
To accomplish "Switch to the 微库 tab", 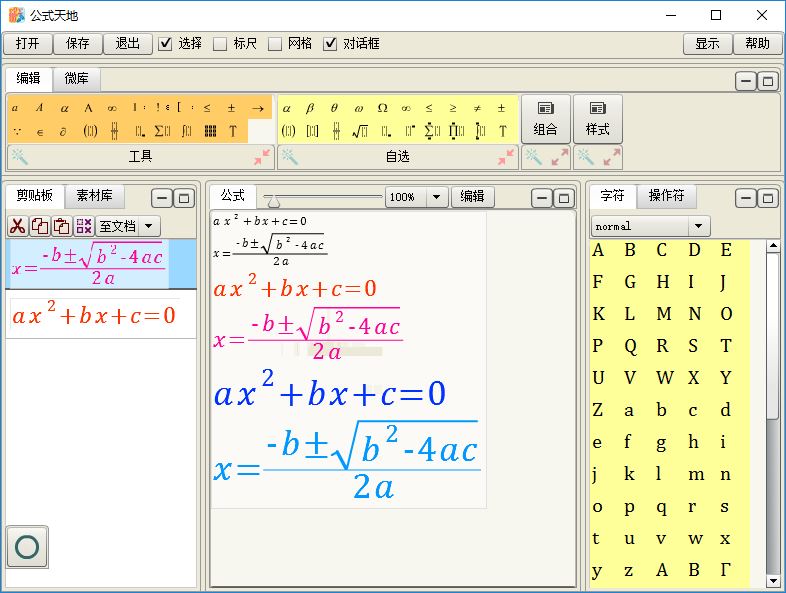I will [x=76, y=79].
